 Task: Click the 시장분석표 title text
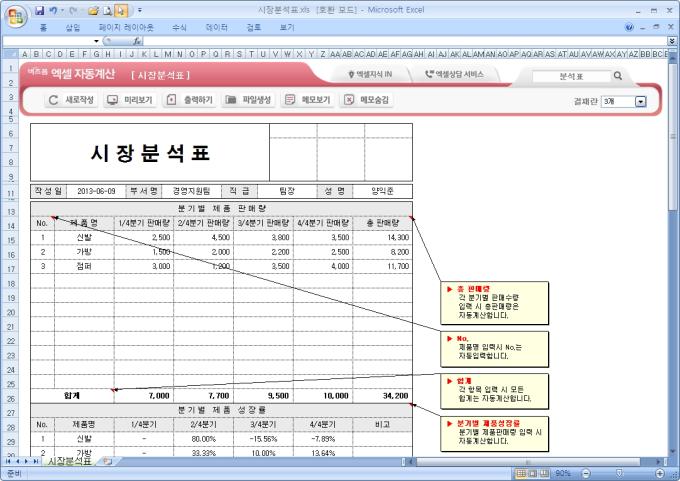tap(150, 153)
